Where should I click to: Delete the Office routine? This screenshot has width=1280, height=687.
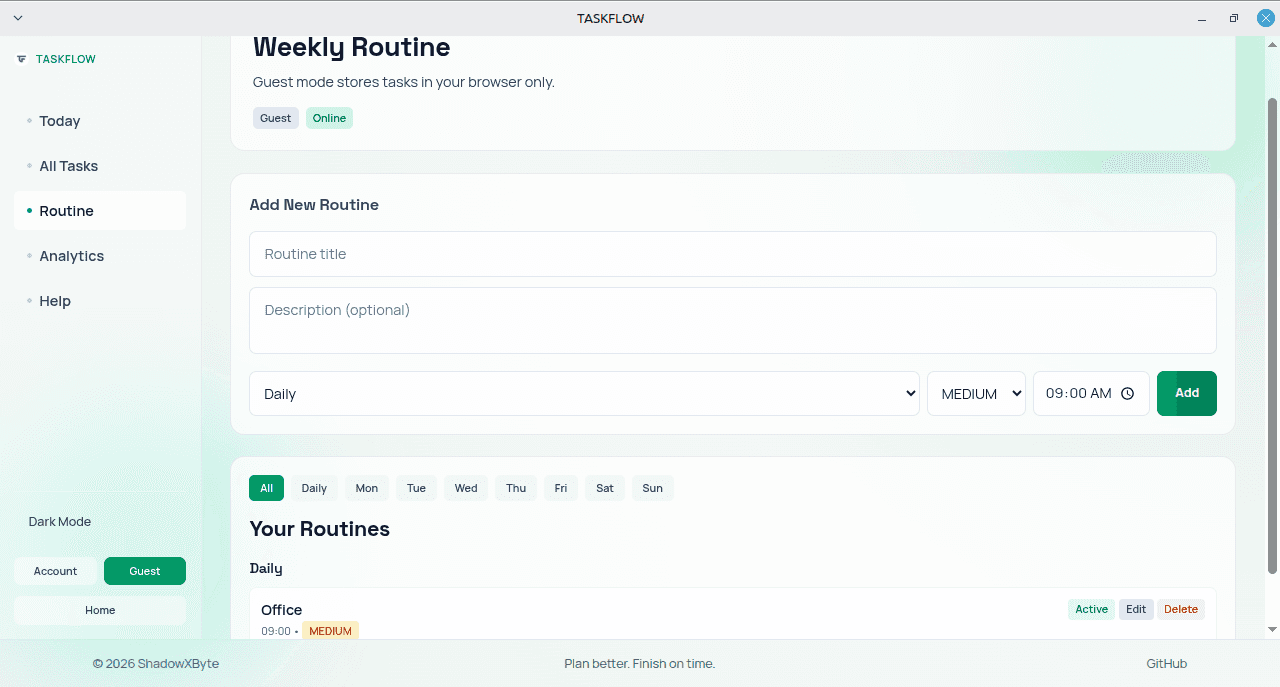(1181, 609)
